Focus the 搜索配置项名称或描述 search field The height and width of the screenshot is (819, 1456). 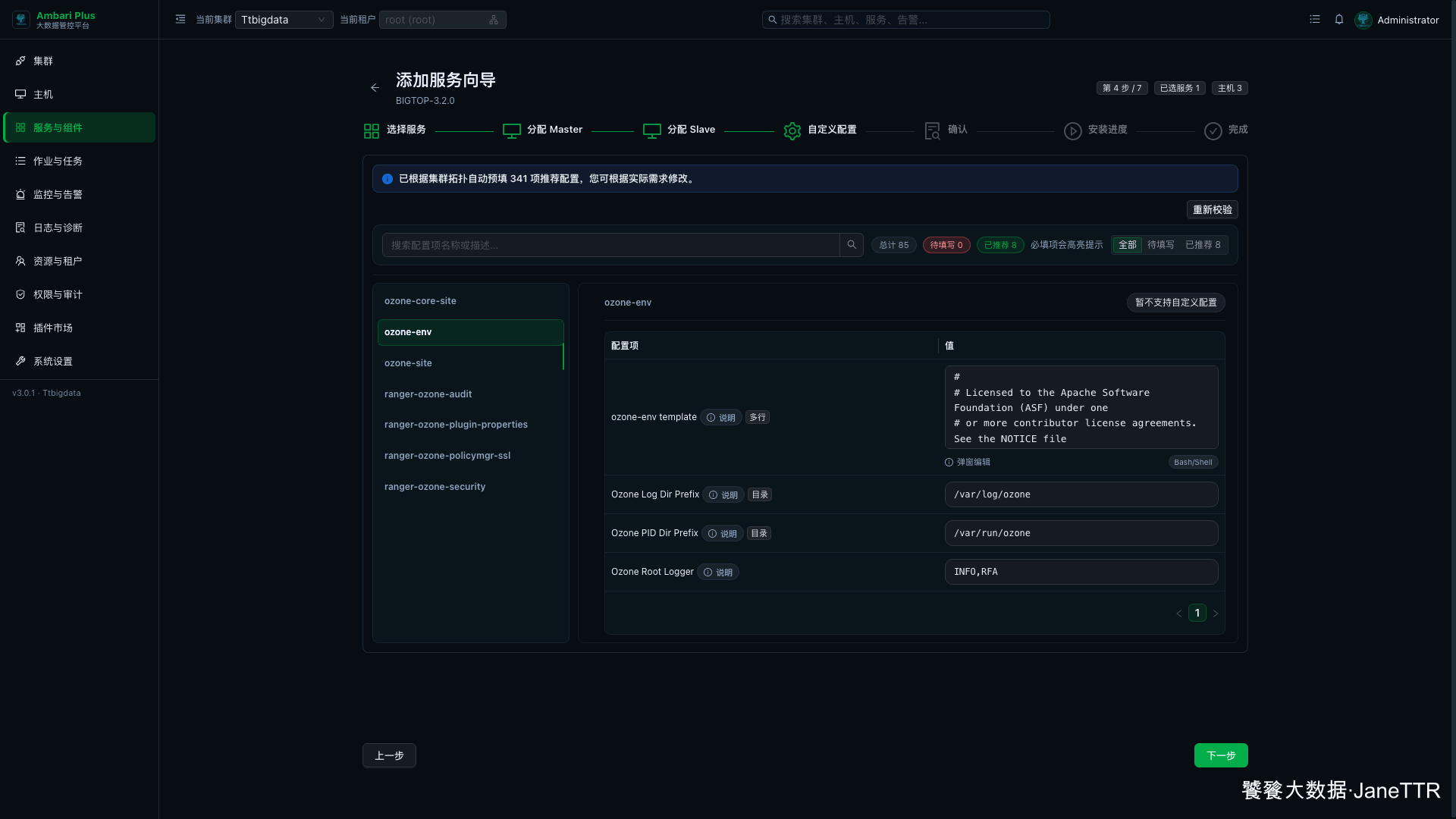click(x=610, y=245)
